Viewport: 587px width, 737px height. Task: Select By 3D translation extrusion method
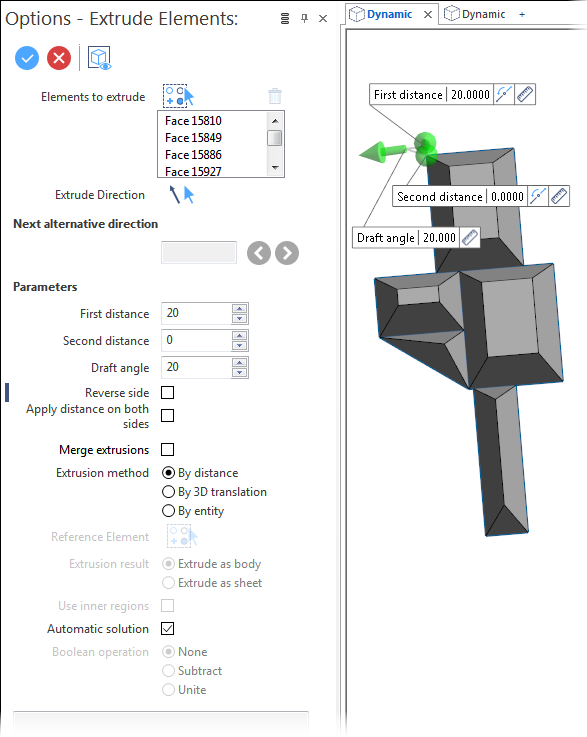214,492
